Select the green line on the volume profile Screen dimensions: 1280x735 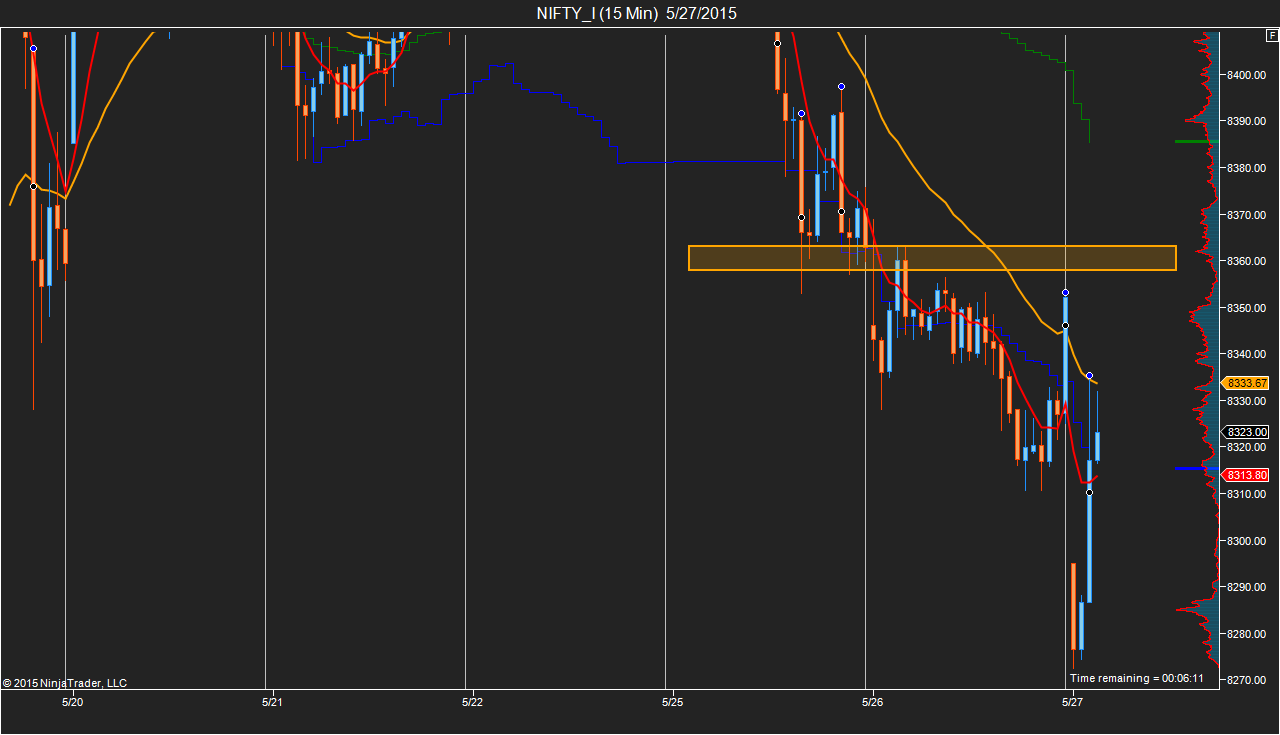pos(1197,141)
